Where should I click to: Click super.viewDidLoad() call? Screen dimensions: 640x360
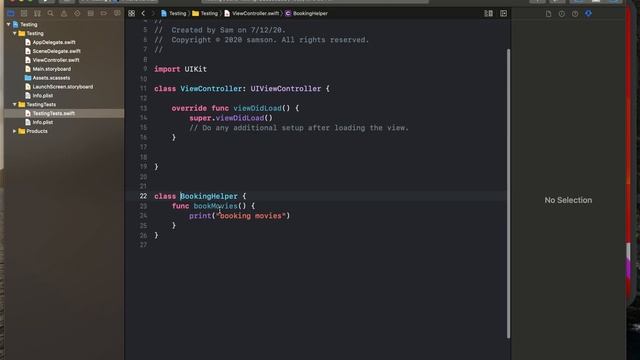(x=231, y=118)
